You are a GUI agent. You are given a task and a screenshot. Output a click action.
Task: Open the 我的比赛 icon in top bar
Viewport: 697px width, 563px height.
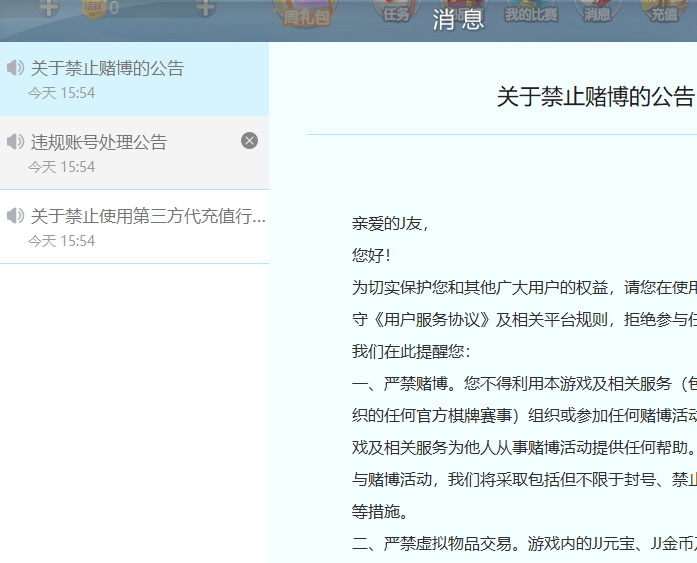click(x=530, y=10)
